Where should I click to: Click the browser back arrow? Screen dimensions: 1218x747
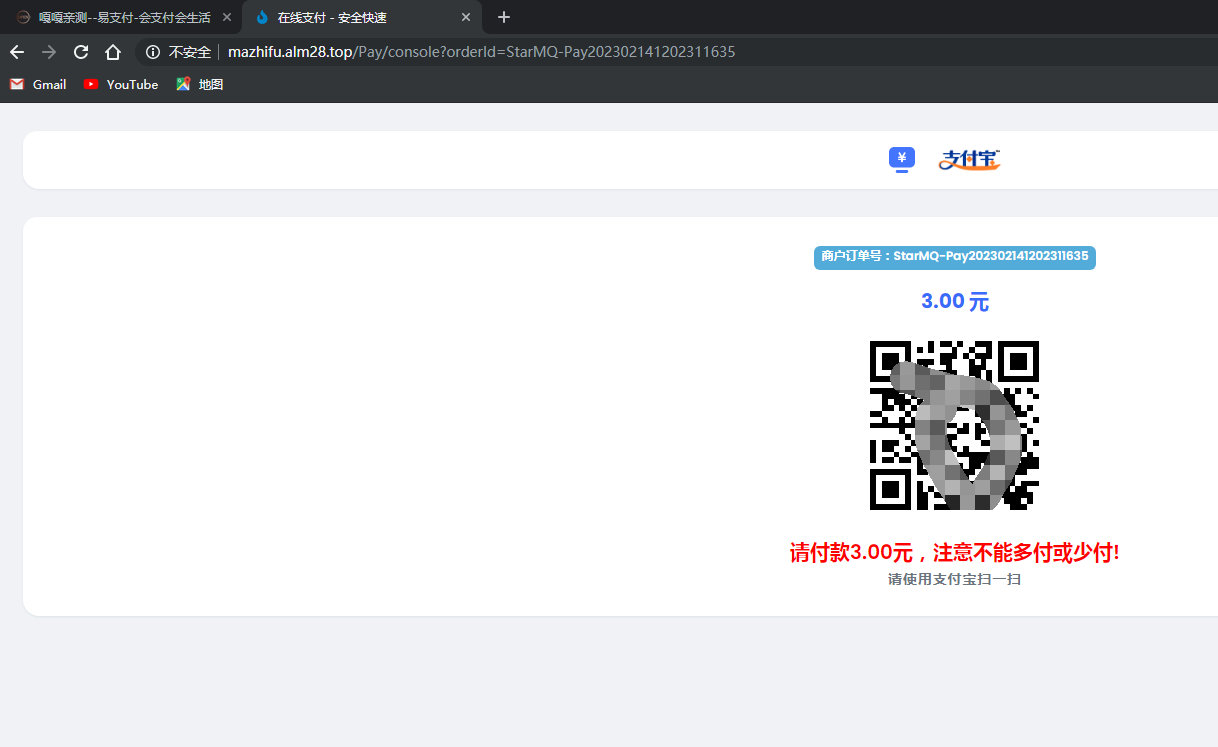pyautogui.click(x=17, y=52)
